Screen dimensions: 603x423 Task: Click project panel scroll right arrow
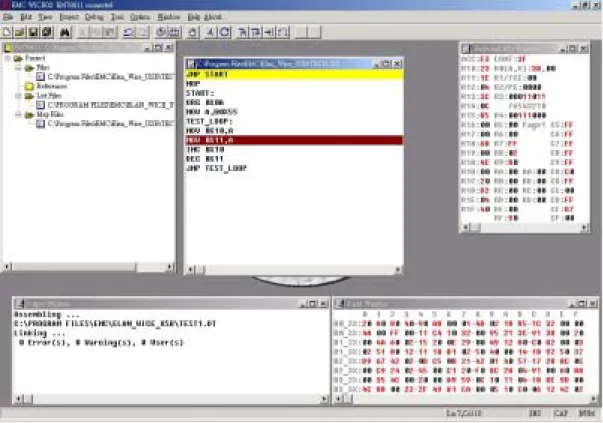pos(170,266)
